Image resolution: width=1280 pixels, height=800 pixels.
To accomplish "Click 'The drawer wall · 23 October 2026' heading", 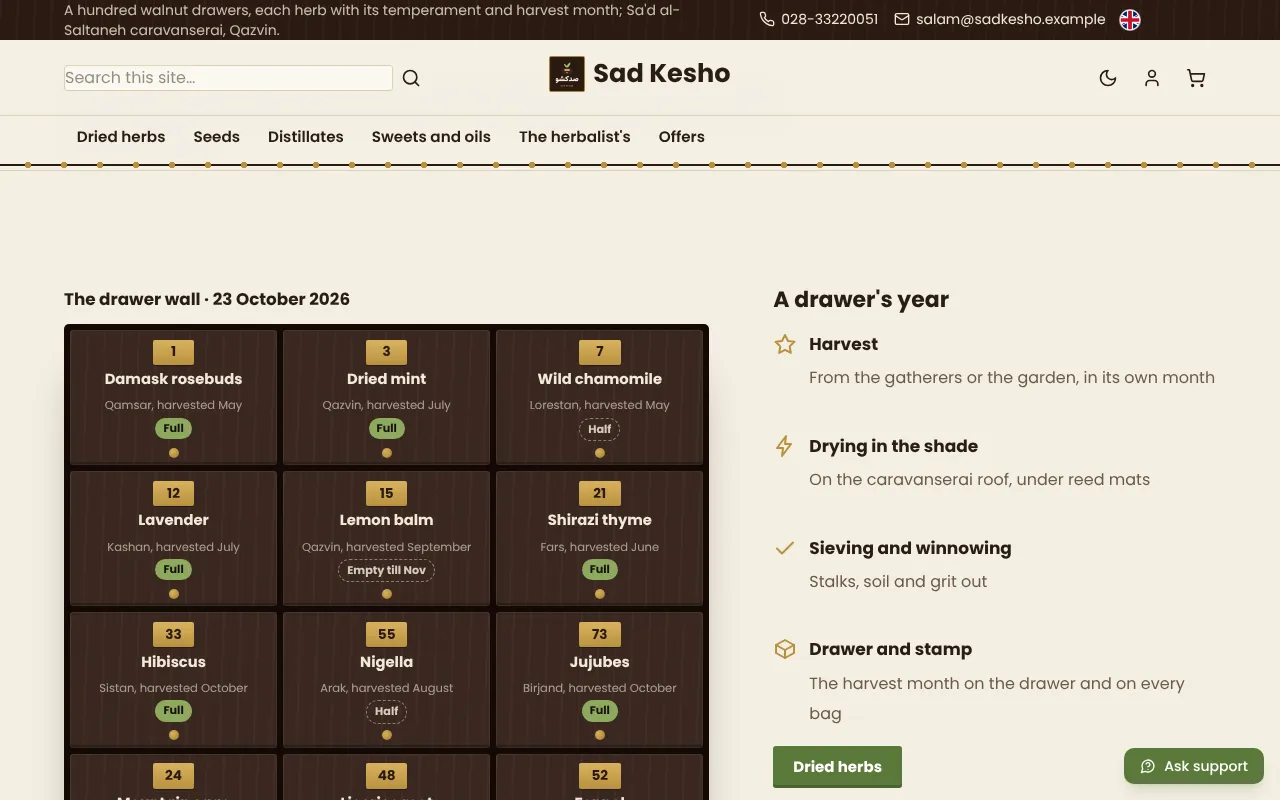I will coord(207,299).
